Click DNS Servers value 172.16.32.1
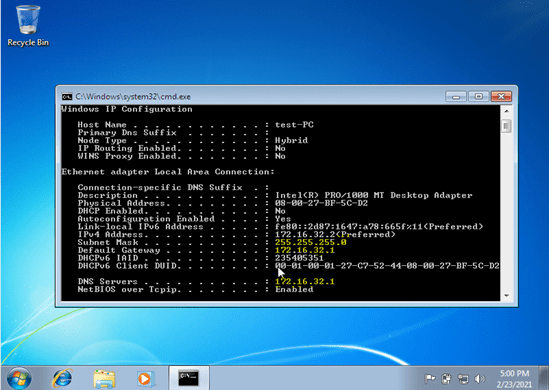The height and width of the screenshot is (390, 549). (x=305, y=281)
